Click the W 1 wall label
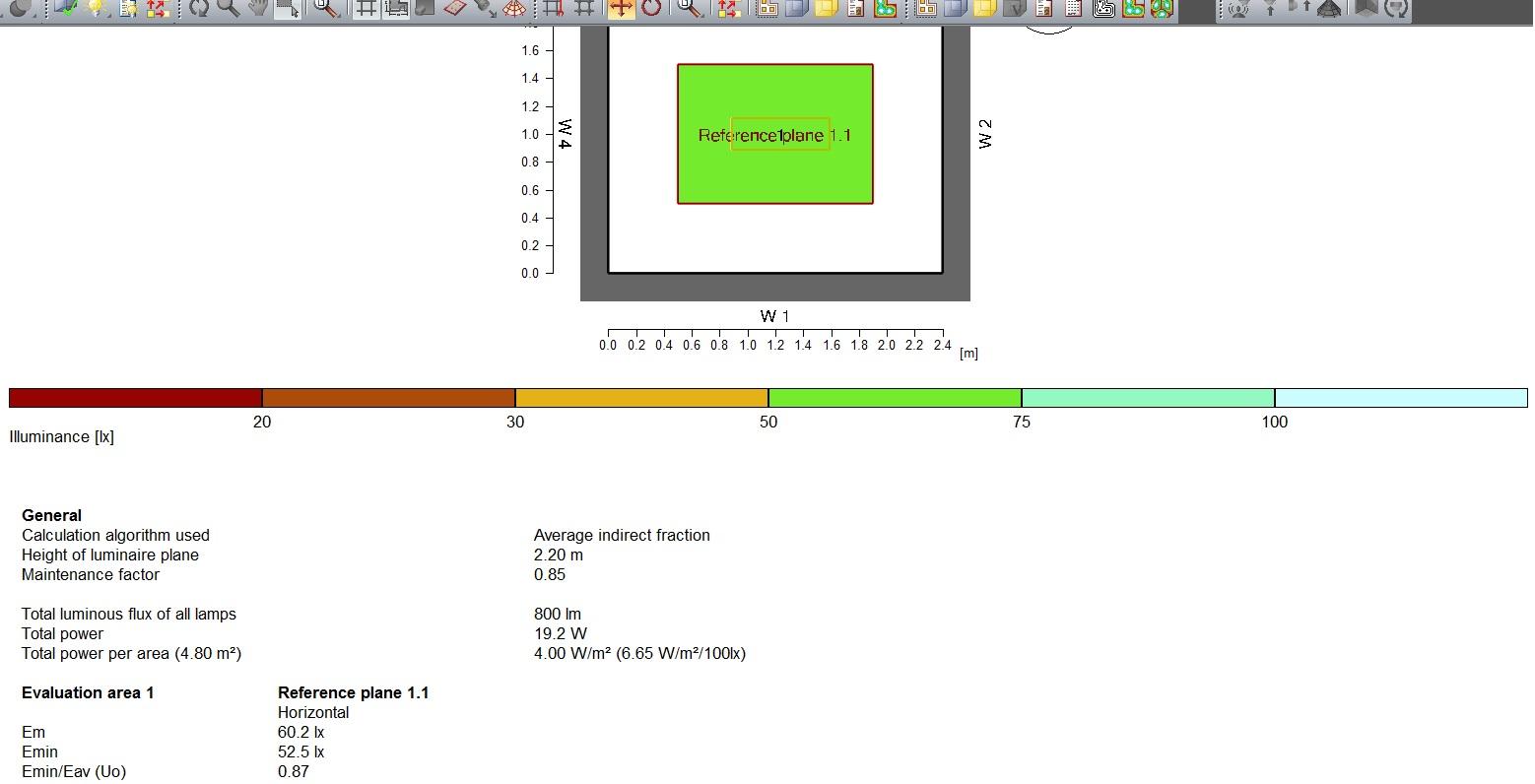Viewport: 1535px width, 784px height. pyautogui.click(x=774, y=316)
